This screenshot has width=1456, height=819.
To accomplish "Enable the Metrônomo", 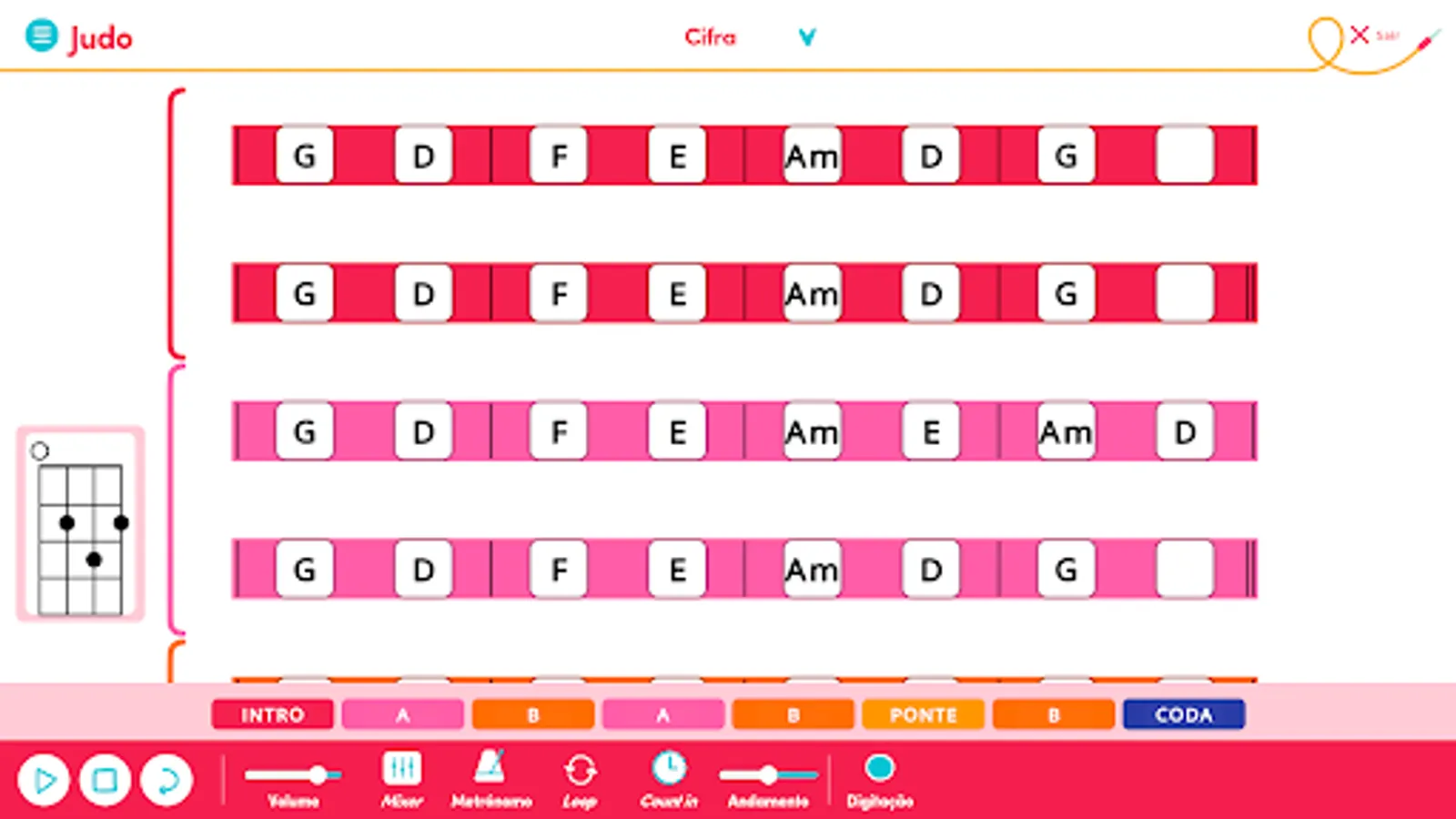I will click(x=491, y=769).
